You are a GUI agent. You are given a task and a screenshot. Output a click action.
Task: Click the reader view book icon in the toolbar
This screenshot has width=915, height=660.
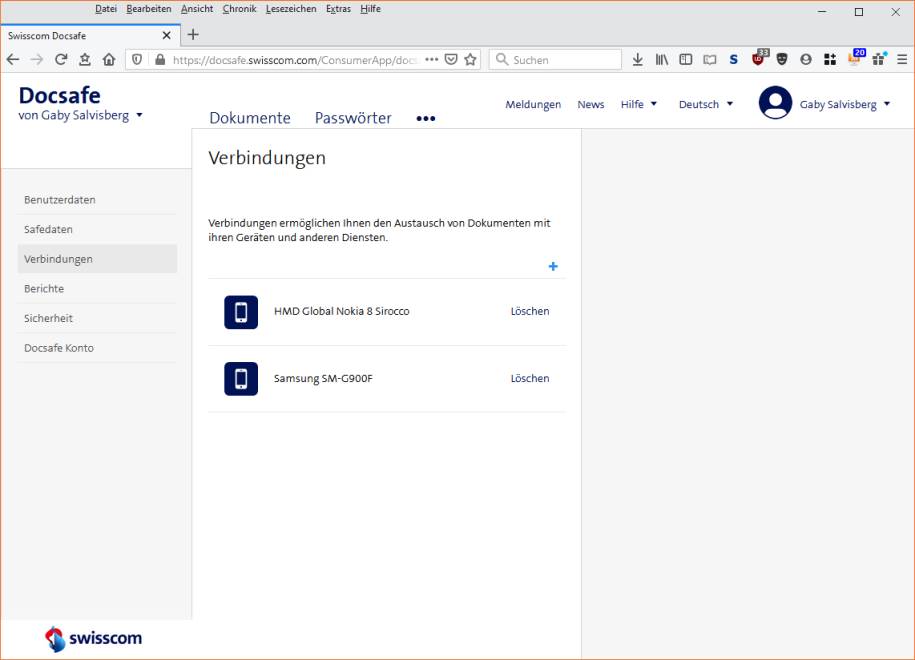point(710,60)
